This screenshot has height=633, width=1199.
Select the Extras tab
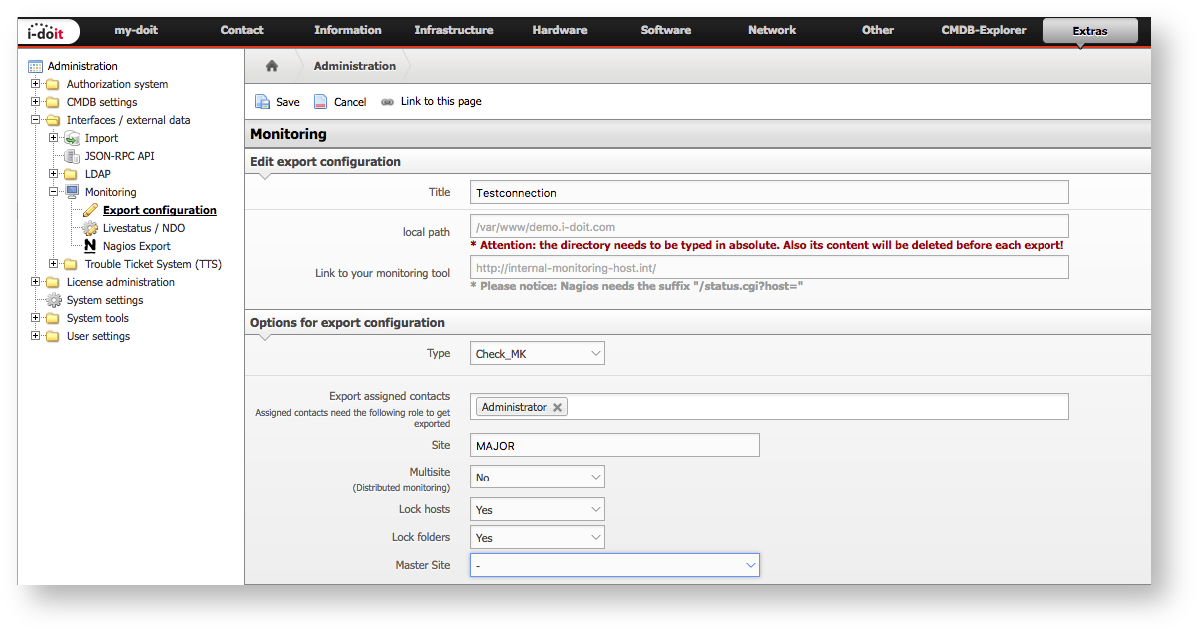tap(1090, 31)
